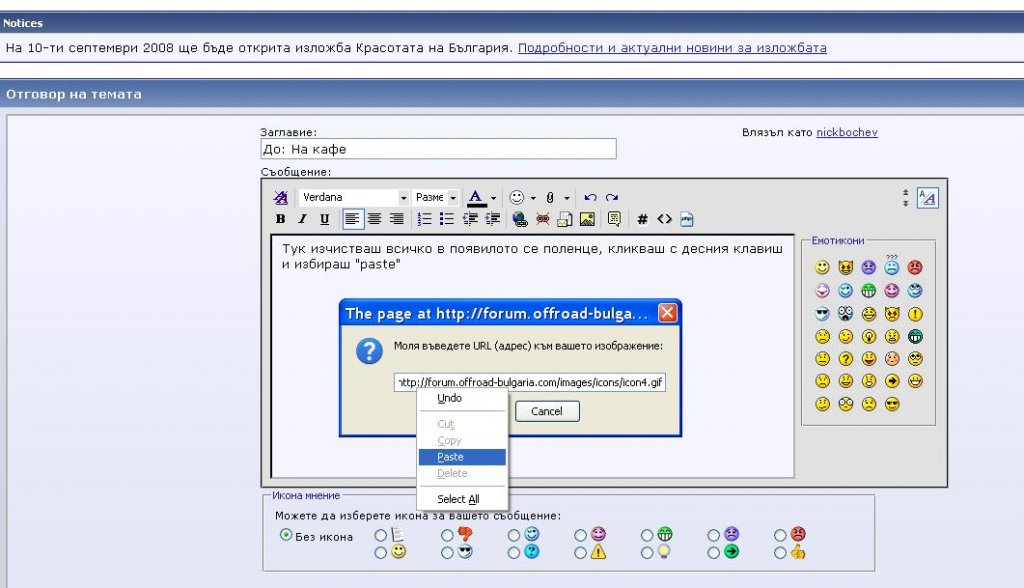
Task: Center-align the text
Action: tap(374, 220)
